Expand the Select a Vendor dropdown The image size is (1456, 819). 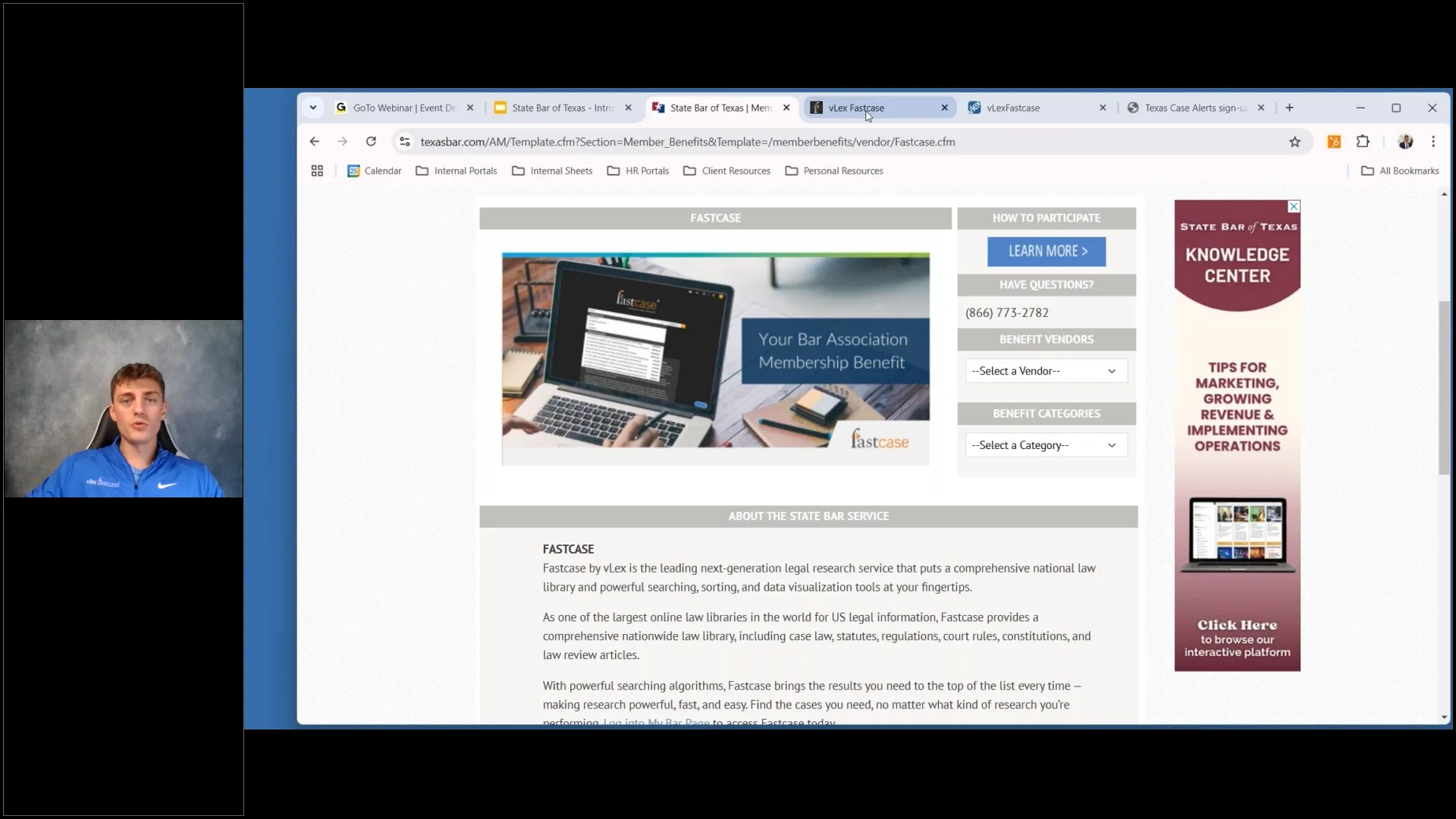(x=1046, y=371)
